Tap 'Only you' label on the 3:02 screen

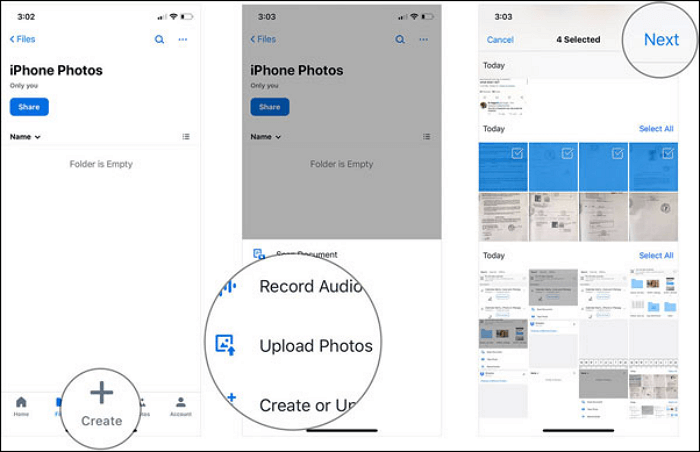(24, 85)
